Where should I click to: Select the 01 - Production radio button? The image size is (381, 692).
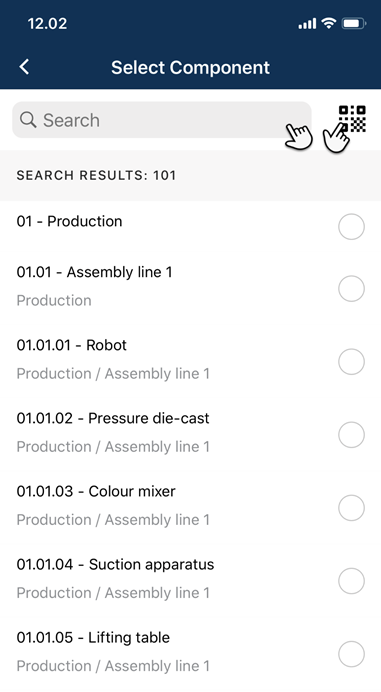[x=351, y=227]
